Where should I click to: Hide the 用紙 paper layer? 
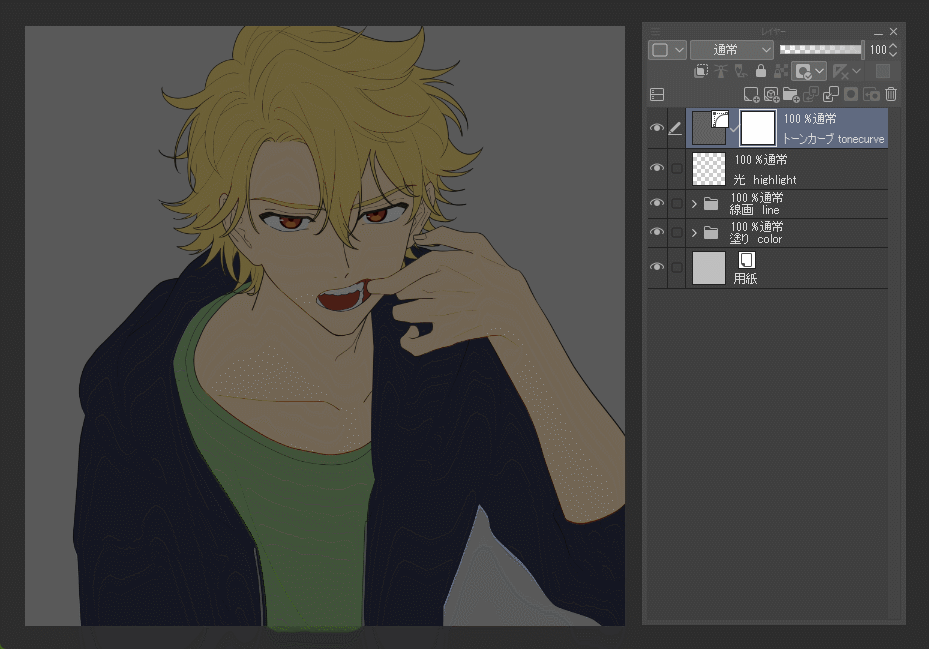tap(656, 267)
